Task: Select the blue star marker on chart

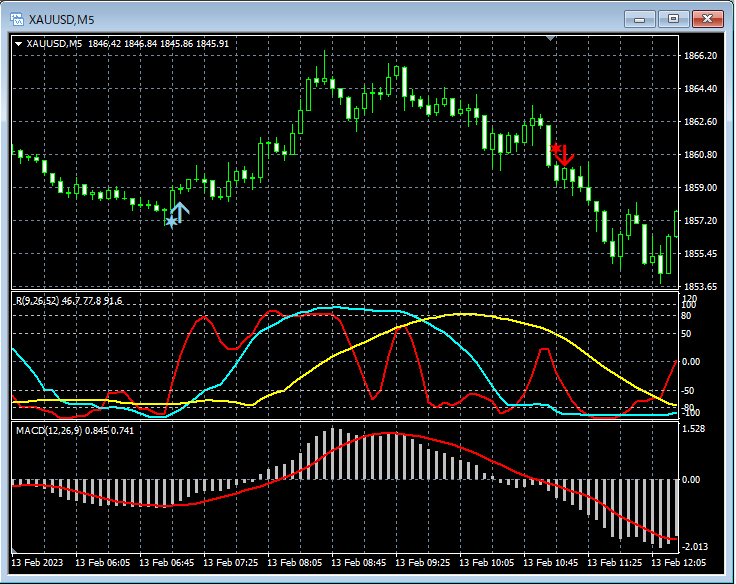Action: pos(171,222)
